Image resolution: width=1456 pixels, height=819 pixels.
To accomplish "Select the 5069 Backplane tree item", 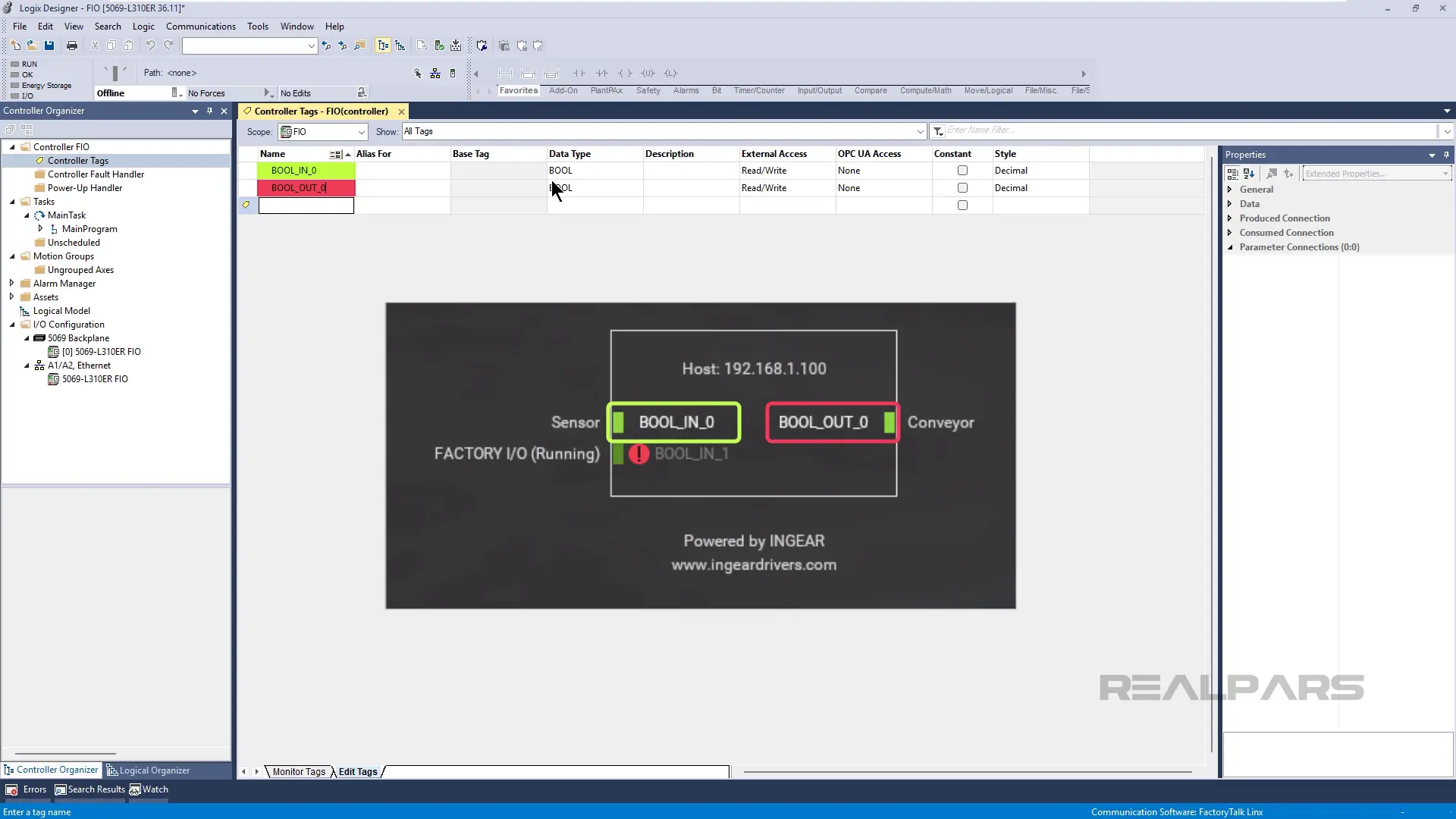I will [78, 338].
